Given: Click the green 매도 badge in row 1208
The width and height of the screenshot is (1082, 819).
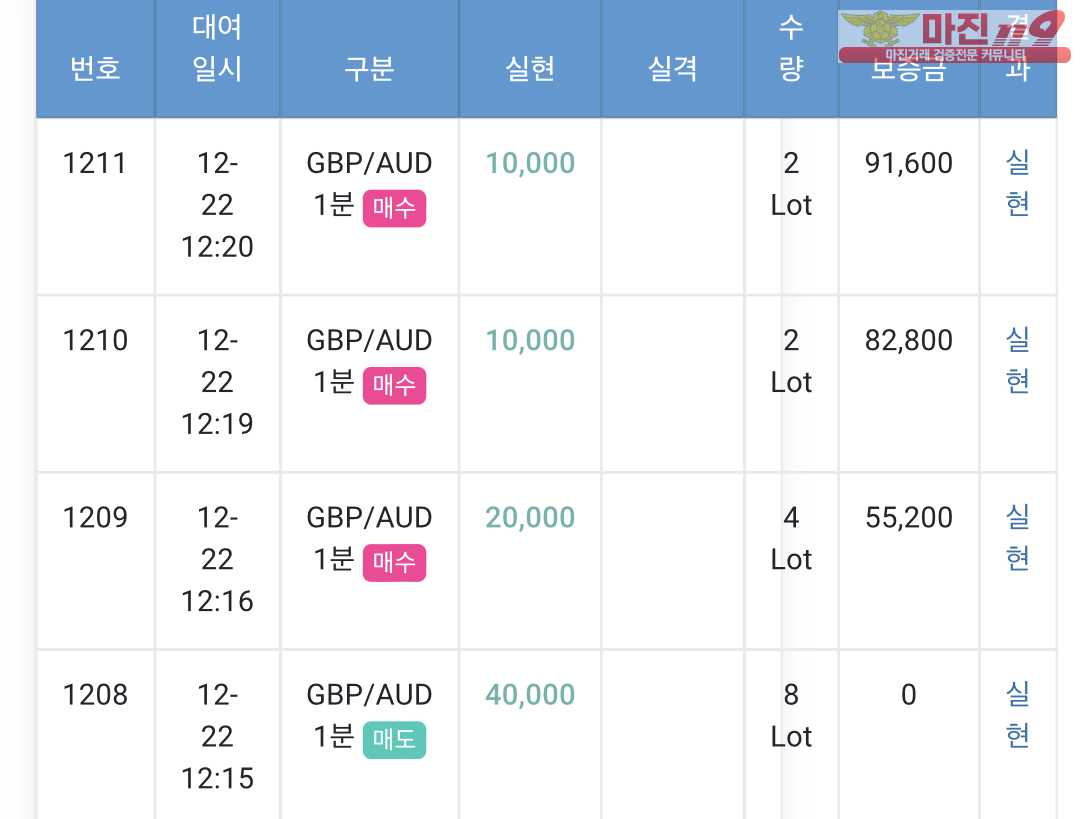Looking at the screenshot, I should (394, 740).
